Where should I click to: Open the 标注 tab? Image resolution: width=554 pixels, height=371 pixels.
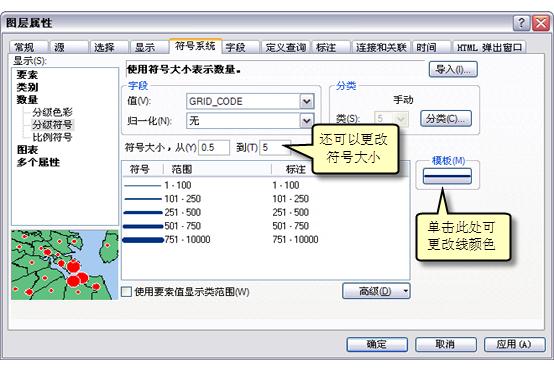331,47
